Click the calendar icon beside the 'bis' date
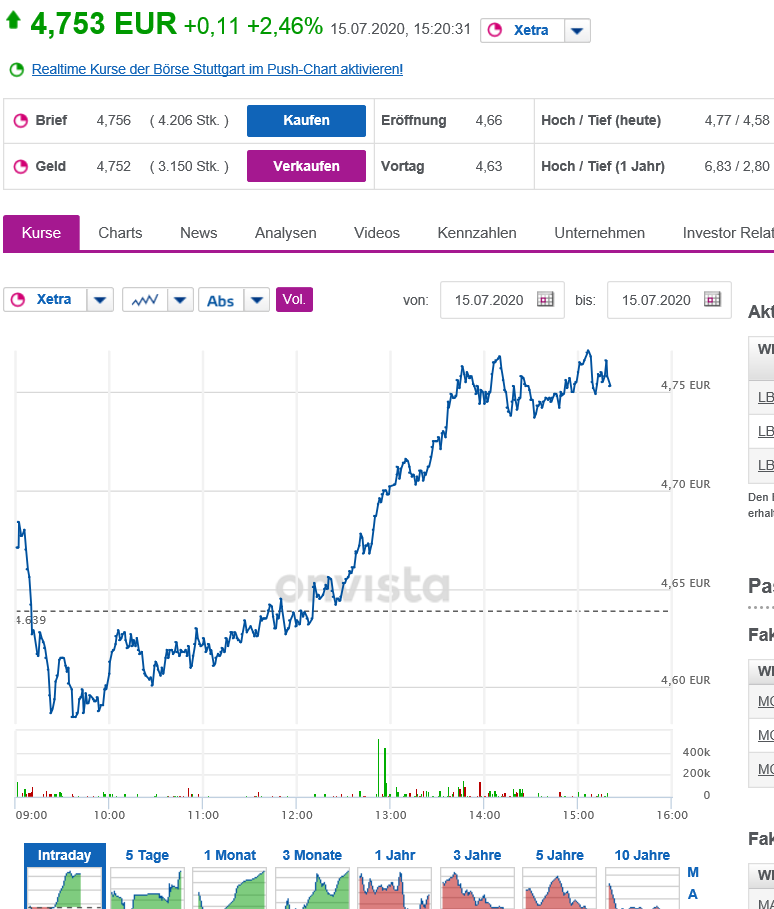Image resolution: width=774 pixels, height=909 pixels. tap(712, 300)
